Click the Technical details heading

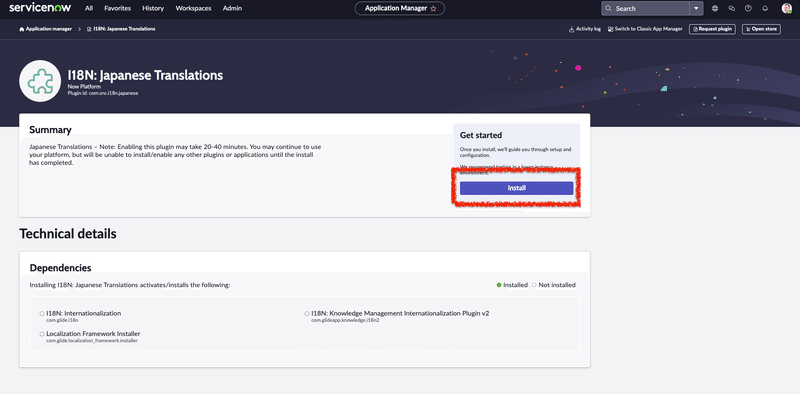tap(68, 234)
